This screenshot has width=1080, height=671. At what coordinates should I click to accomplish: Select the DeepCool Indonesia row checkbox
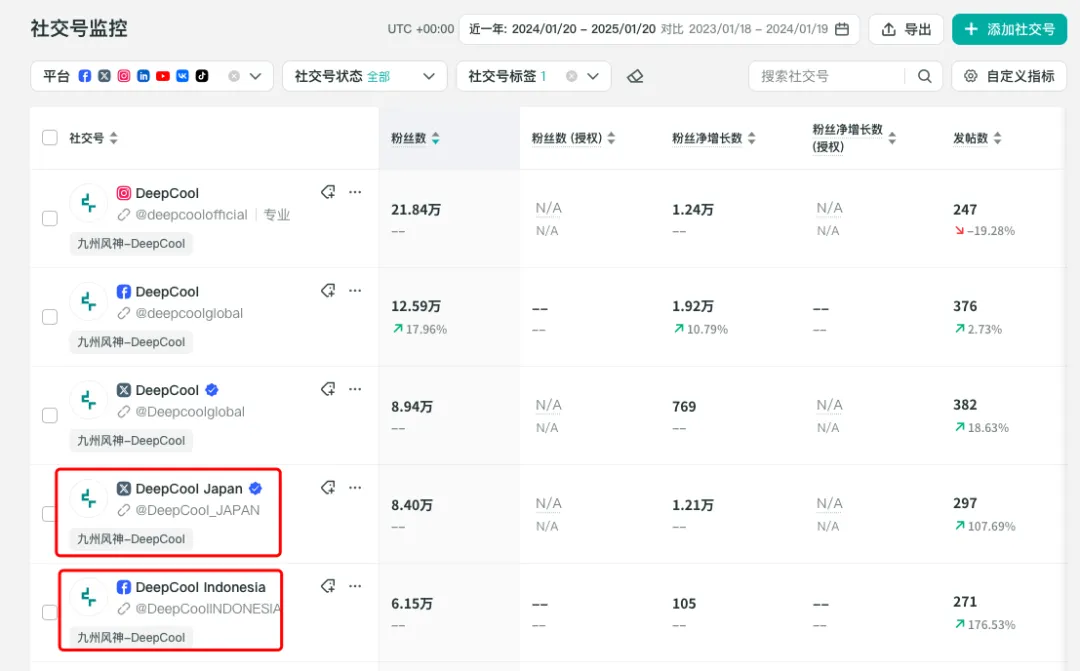[x=50, y=612]
